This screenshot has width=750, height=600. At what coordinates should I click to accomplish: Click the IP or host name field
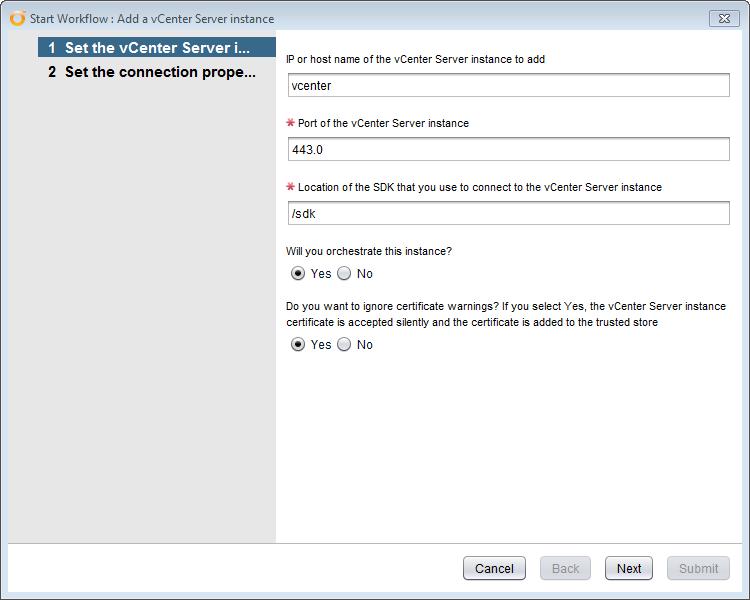point(508,85)
